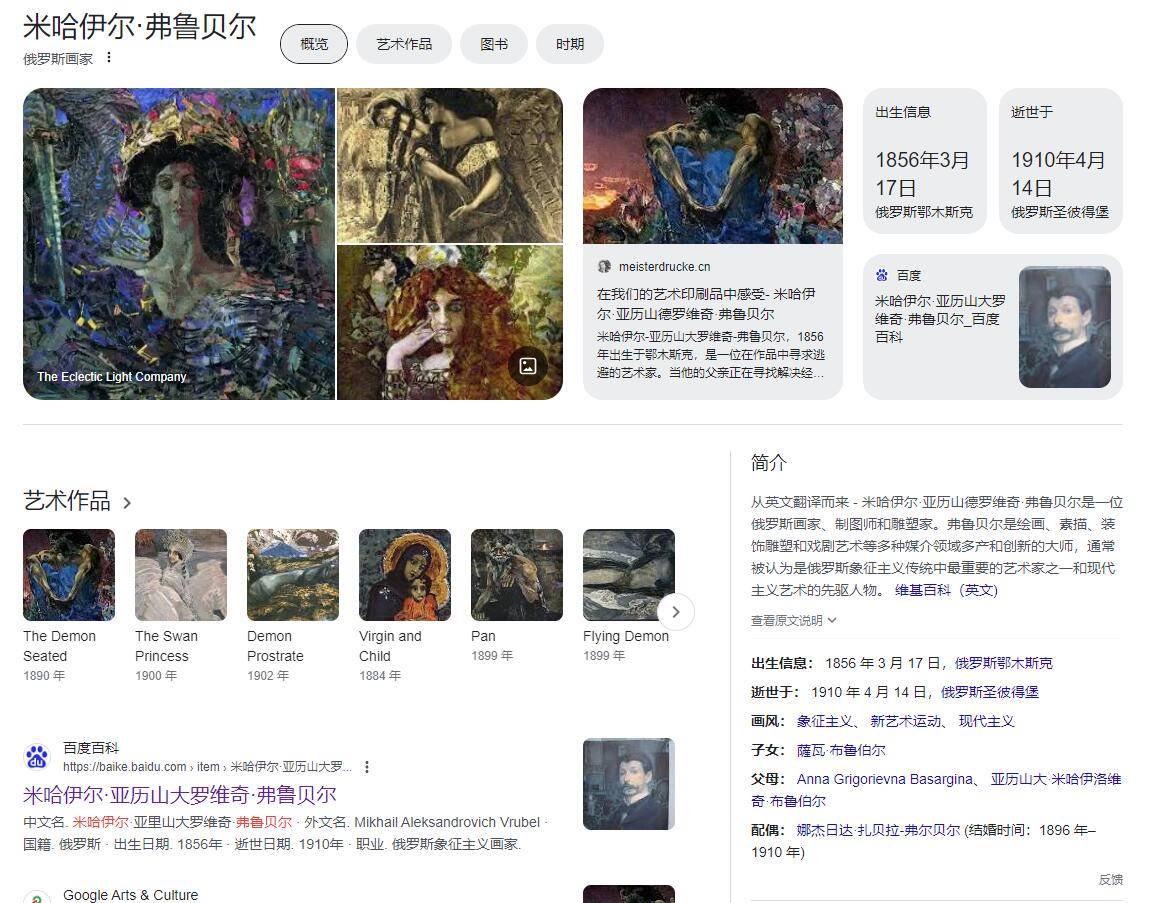
Task: Click the 萨瓦·布鲁伯尔 child link
Action: pyautogui.click(x=841, y=751)
